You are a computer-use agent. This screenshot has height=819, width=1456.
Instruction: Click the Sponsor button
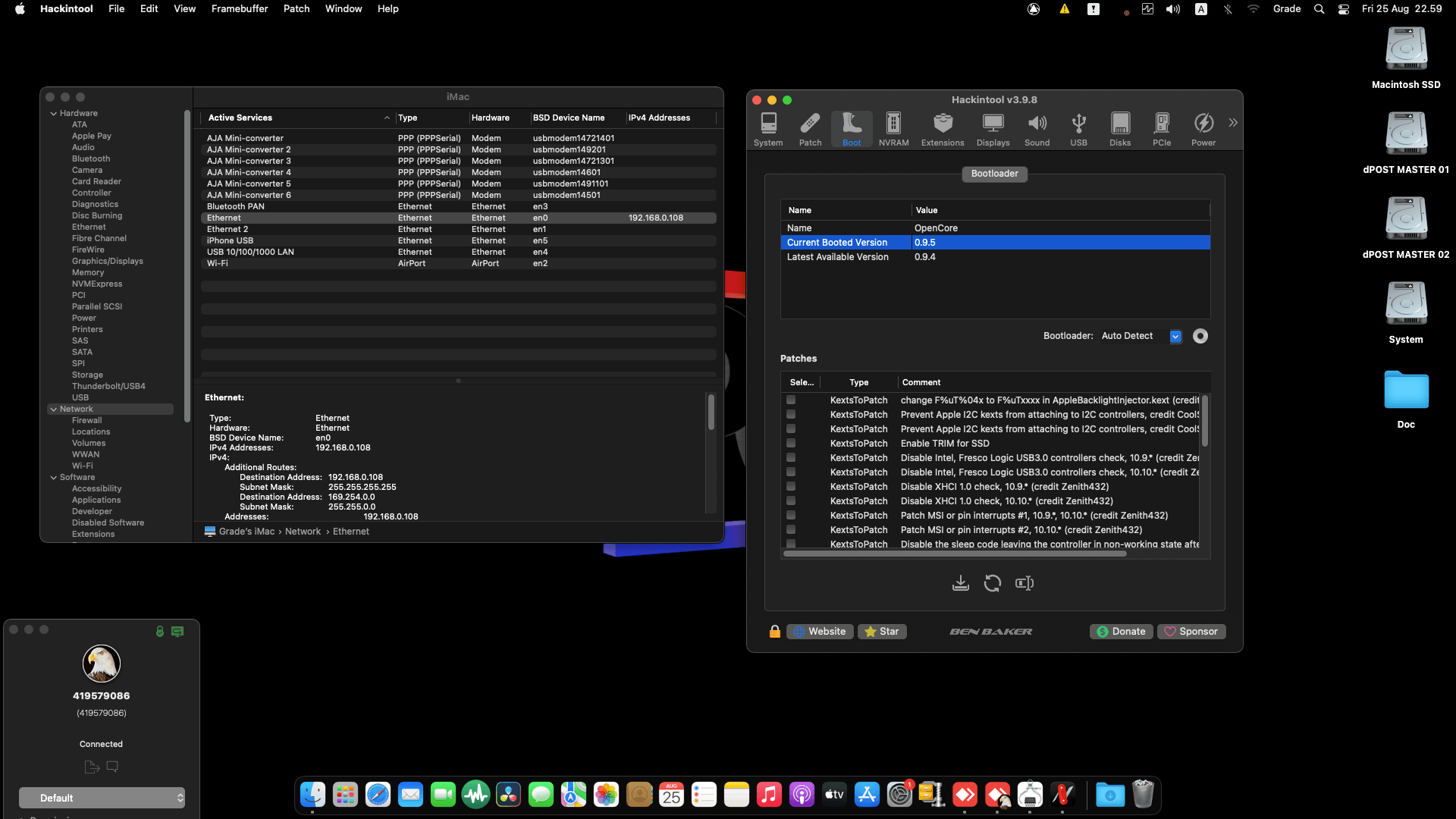[1191, 632]
